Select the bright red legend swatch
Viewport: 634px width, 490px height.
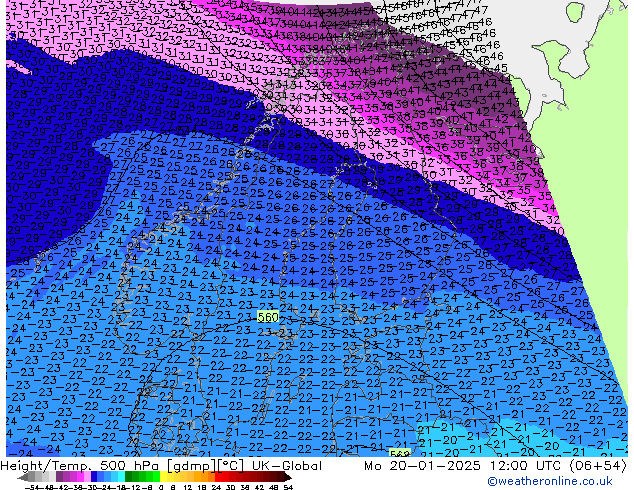218,477
